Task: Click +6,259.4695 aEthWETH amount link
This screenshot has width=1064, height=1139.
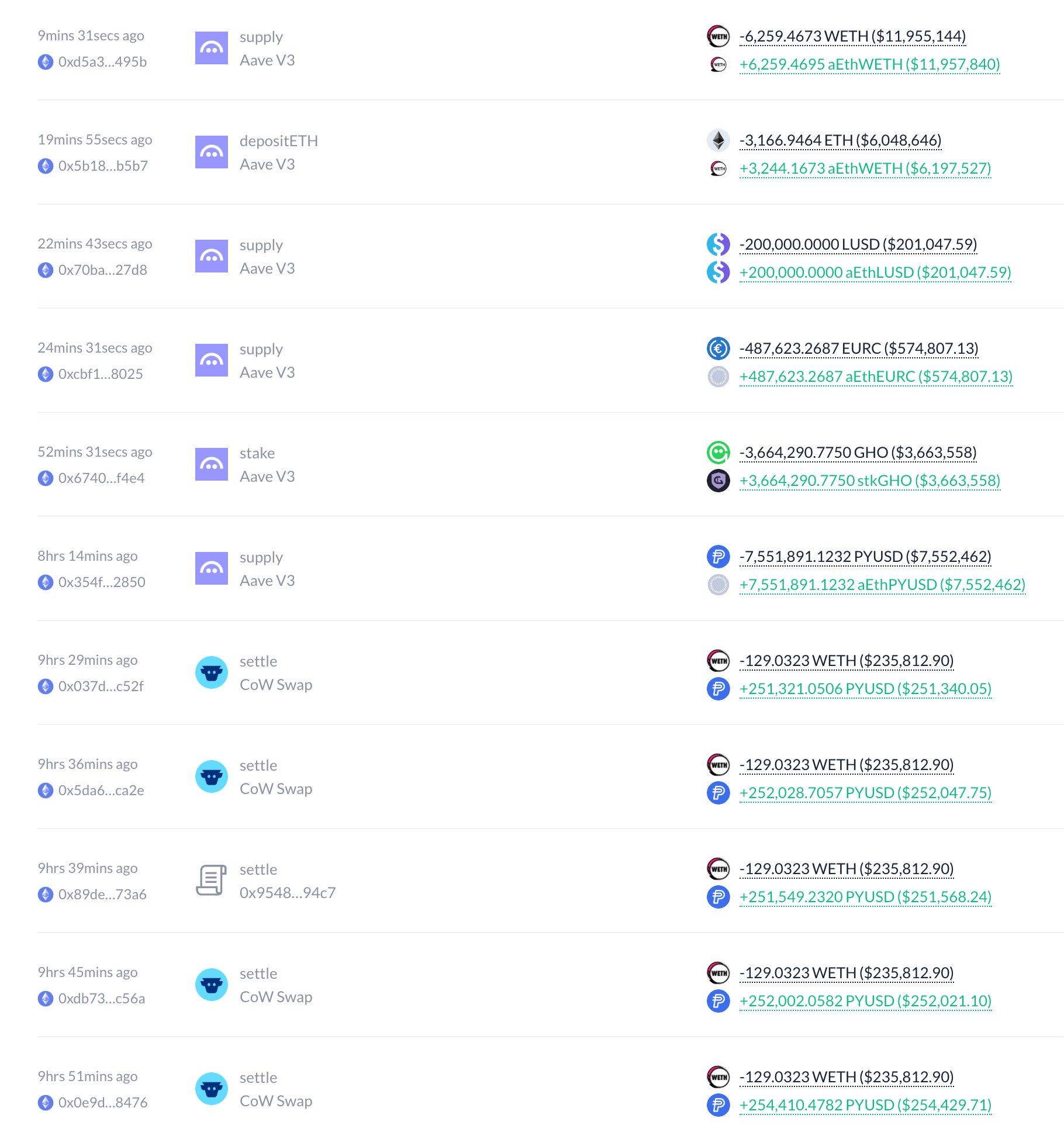Action: point(870,64)
